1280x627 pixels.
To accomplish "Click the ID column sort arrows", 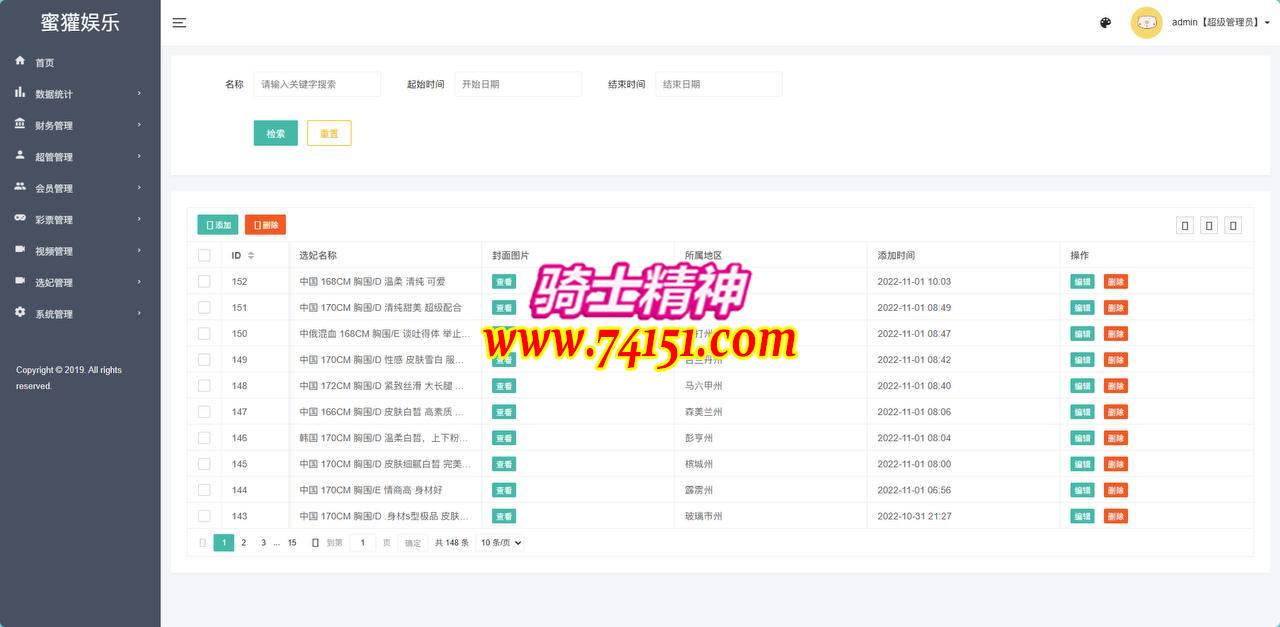I will pos(251,256).
